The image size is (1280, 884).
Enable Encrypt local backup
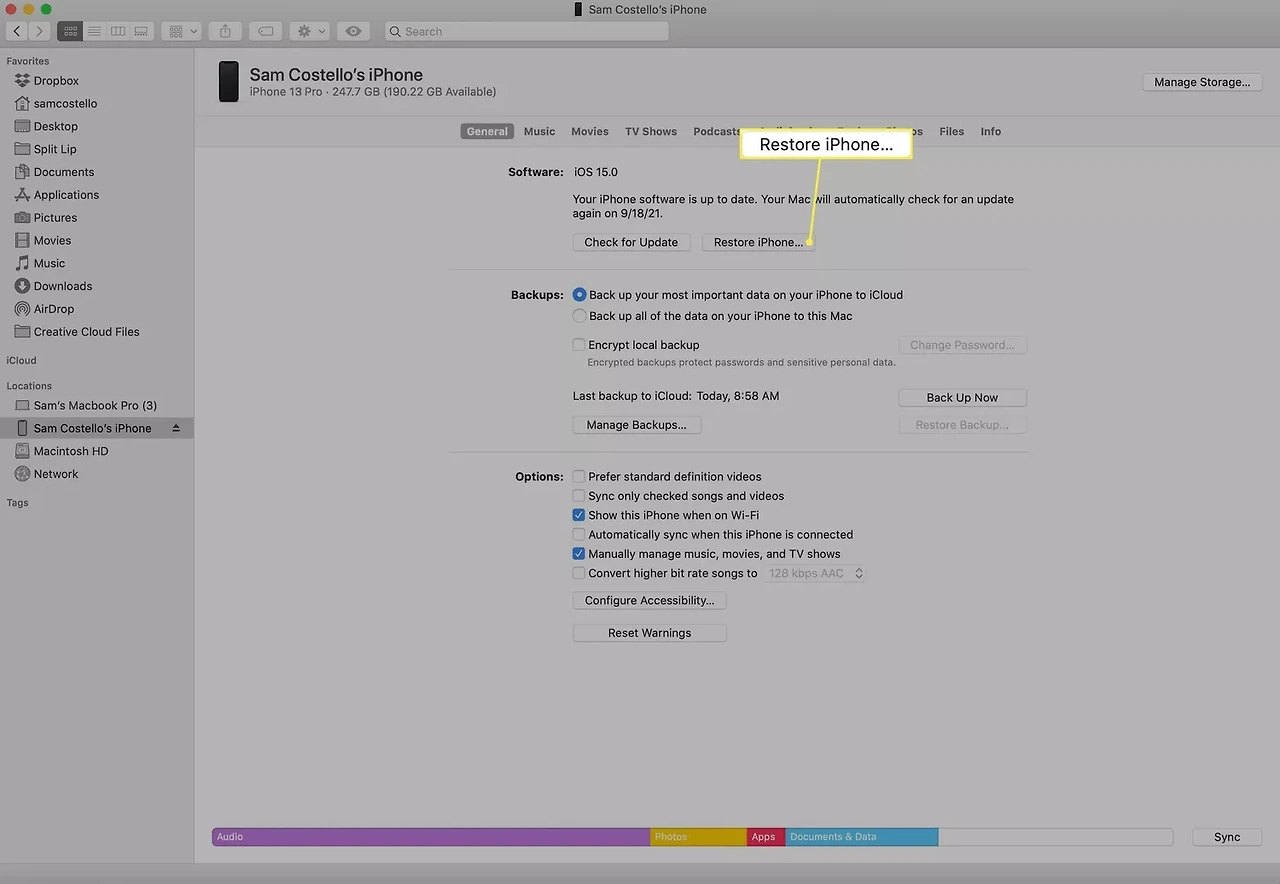pos(579,345)
